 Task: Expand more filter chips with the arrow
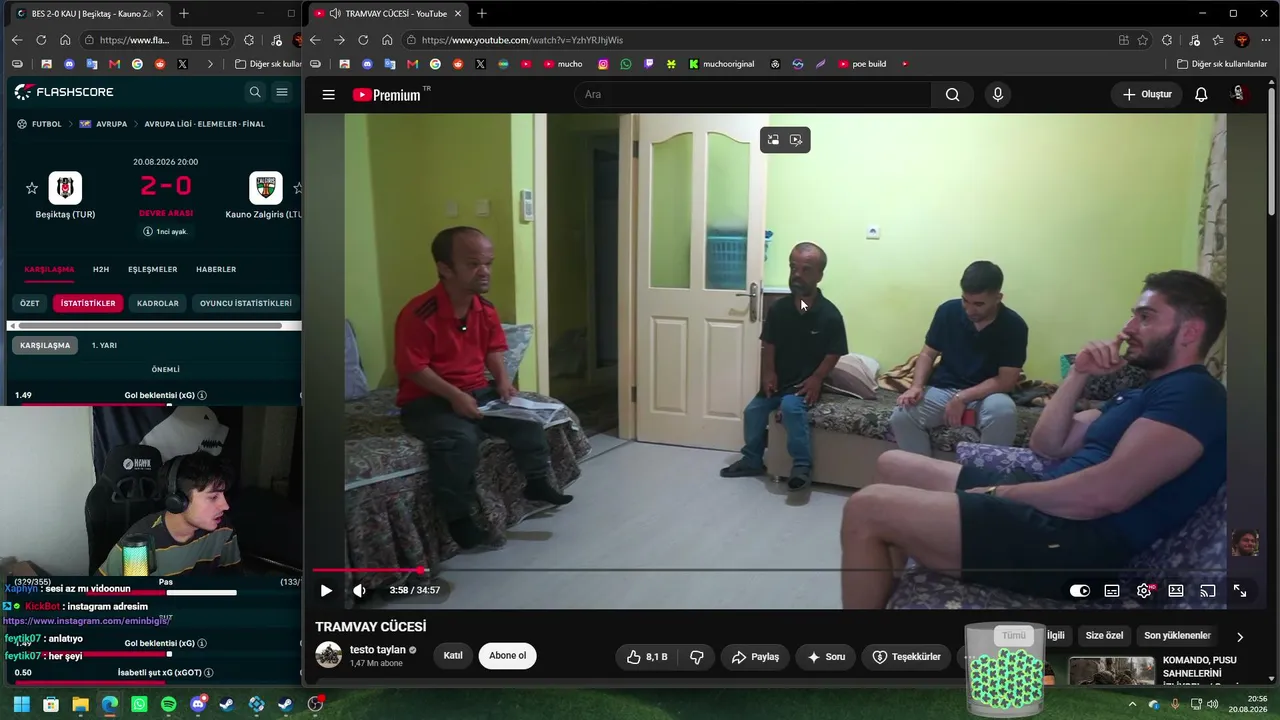(x=1240, y=637)
